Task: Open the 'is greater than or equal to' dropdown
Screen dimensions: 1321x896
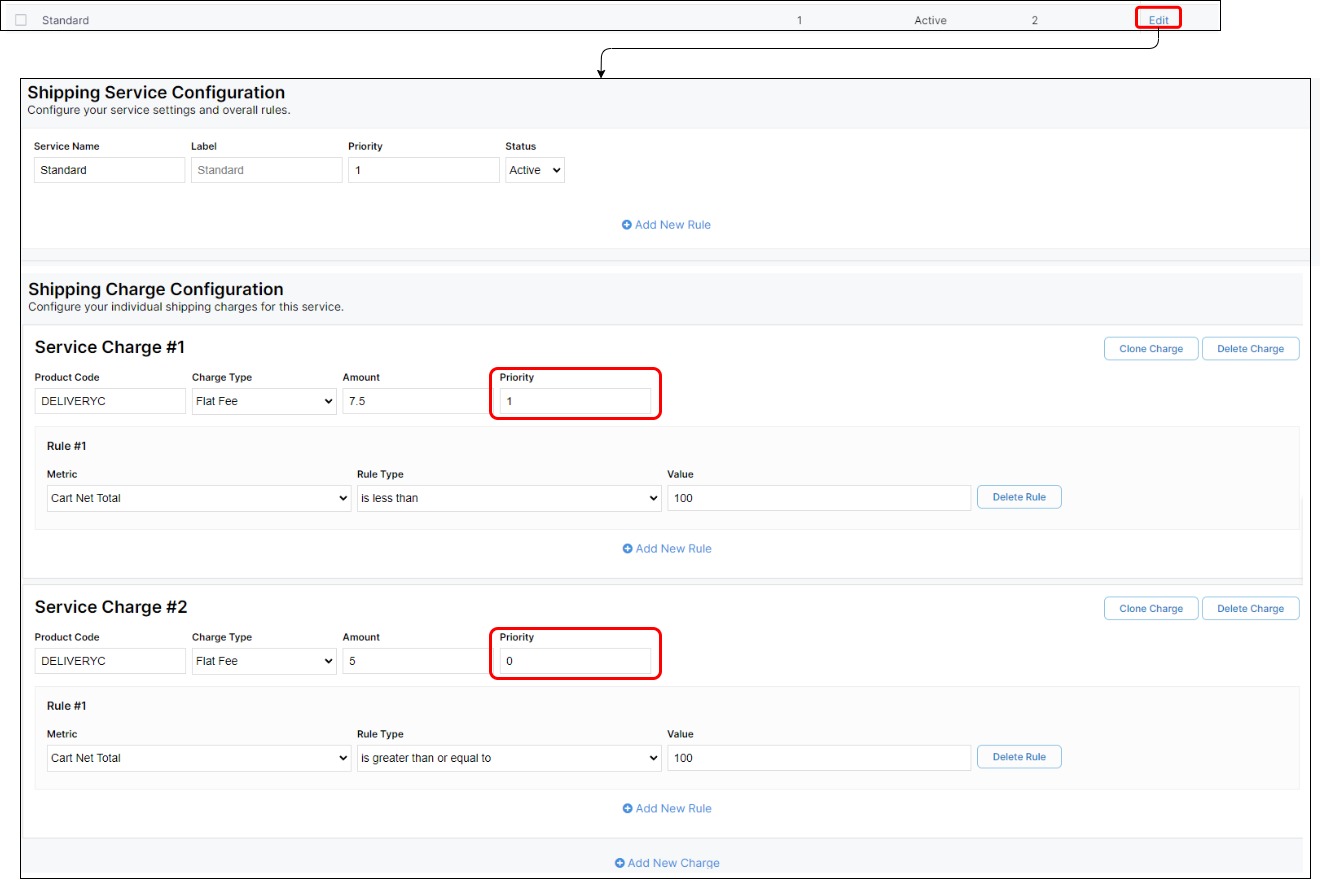Action: tap(508, 758)
